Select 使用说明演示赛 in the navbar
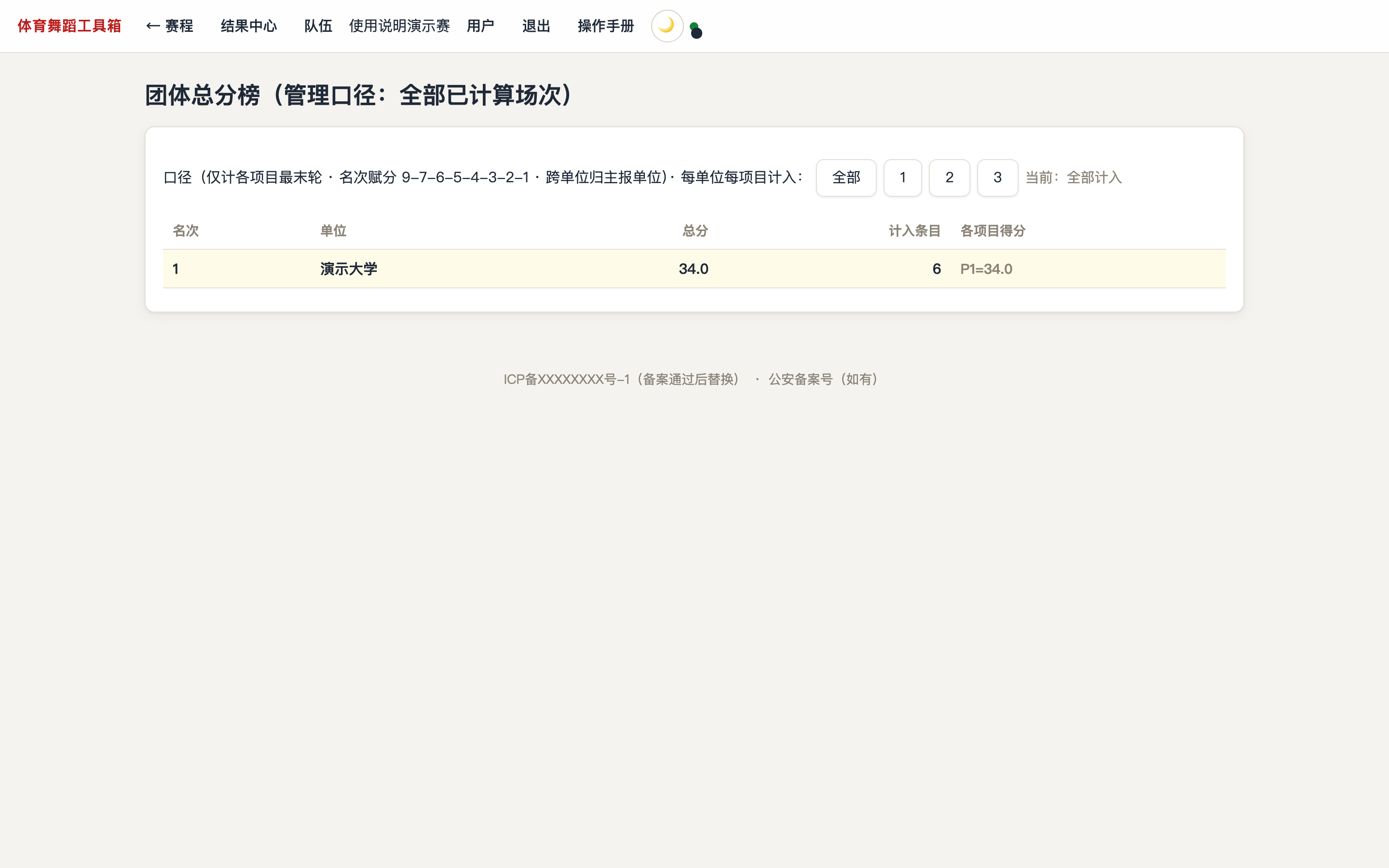Image resolution: width=1389 pixels, height=868 pixels. [x=399, y=26]
